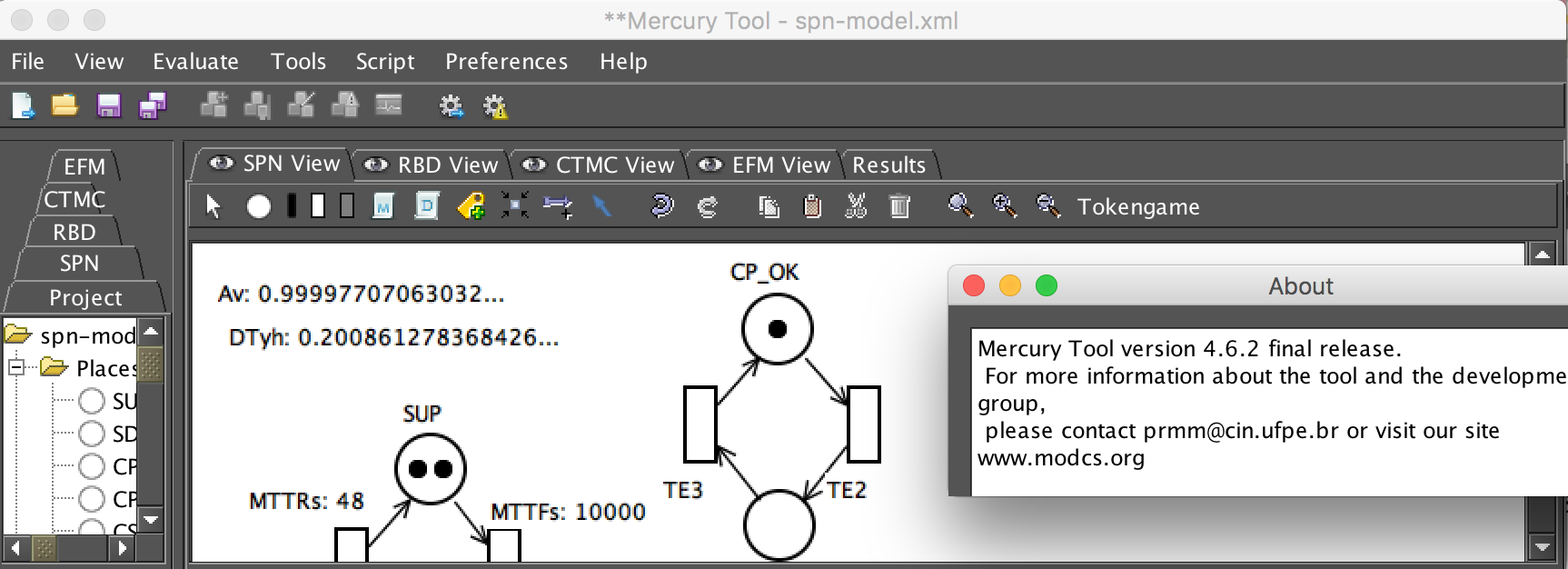This screenshot has height=569, width=1568.
Task: Click the arrow-plus arc tool
Action: 558,207
